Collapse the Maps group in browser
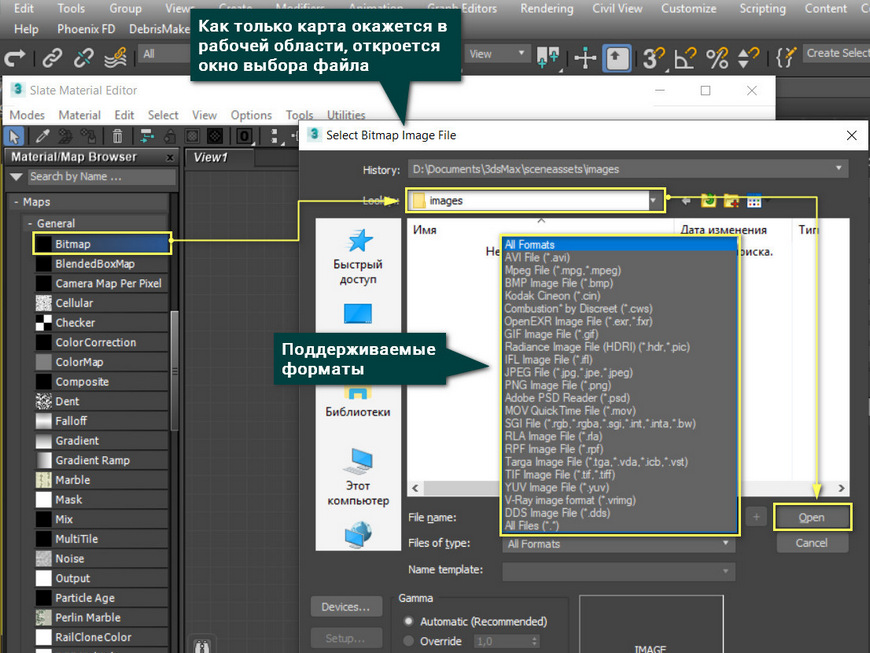870x653 pixels. [16, 202]
